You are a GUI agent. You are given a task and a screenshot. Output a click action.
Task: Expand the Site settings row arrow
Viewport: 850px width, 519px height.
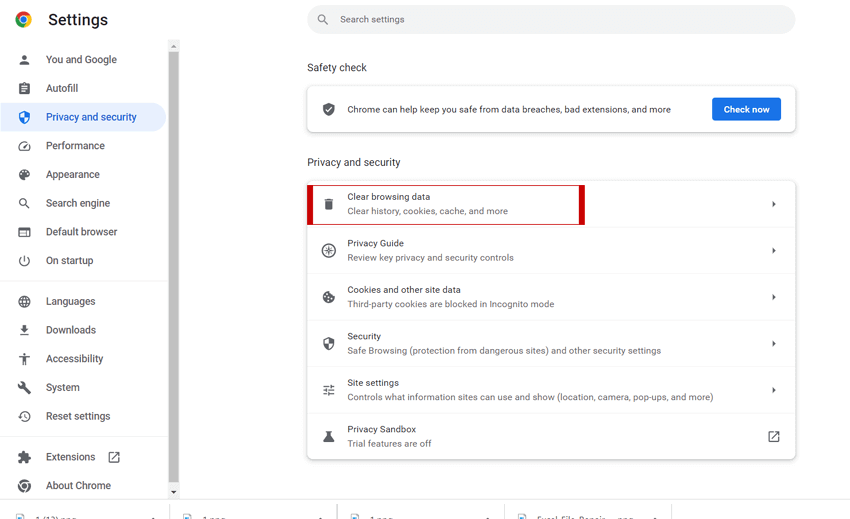tap(774, 390)
